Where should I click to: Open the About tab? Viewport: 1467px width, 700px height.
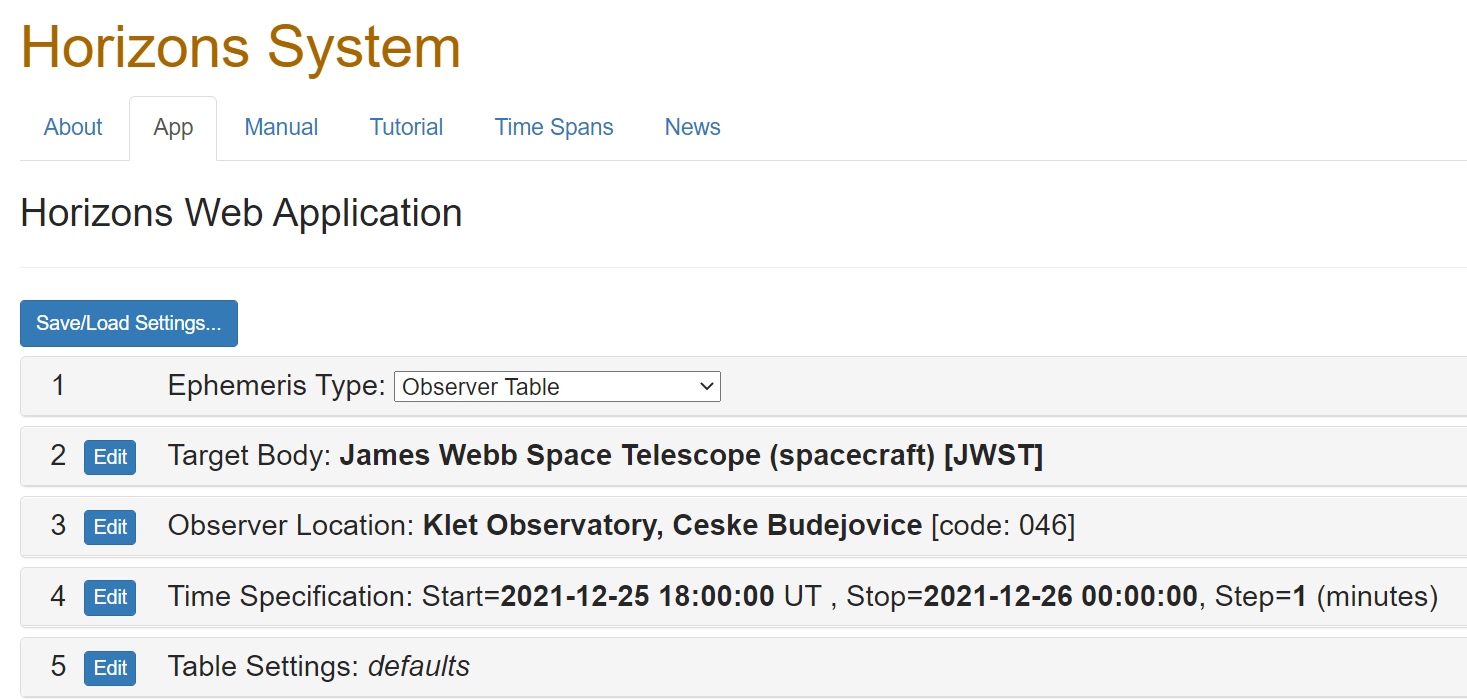click(73, 128)
